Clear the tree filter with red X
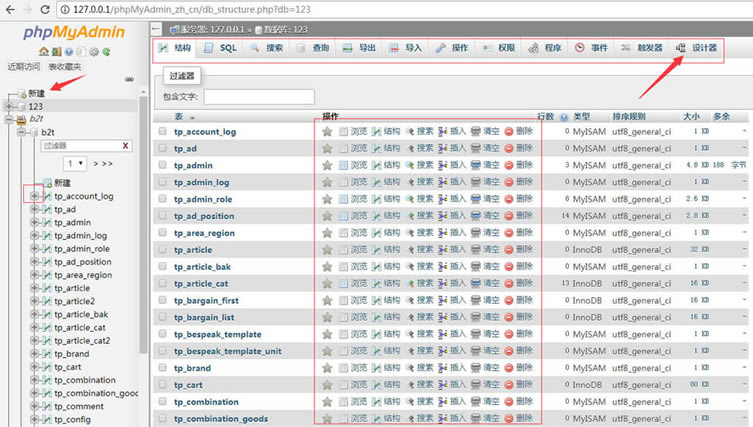Viewport: 753px width, 427px height. [125, 146]
